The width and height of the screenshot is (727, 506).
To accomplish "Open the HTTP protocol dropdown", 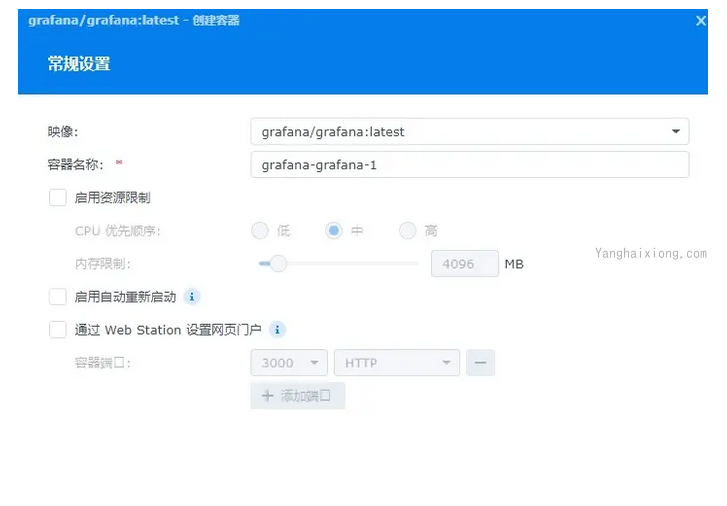I will coord(397,363).
